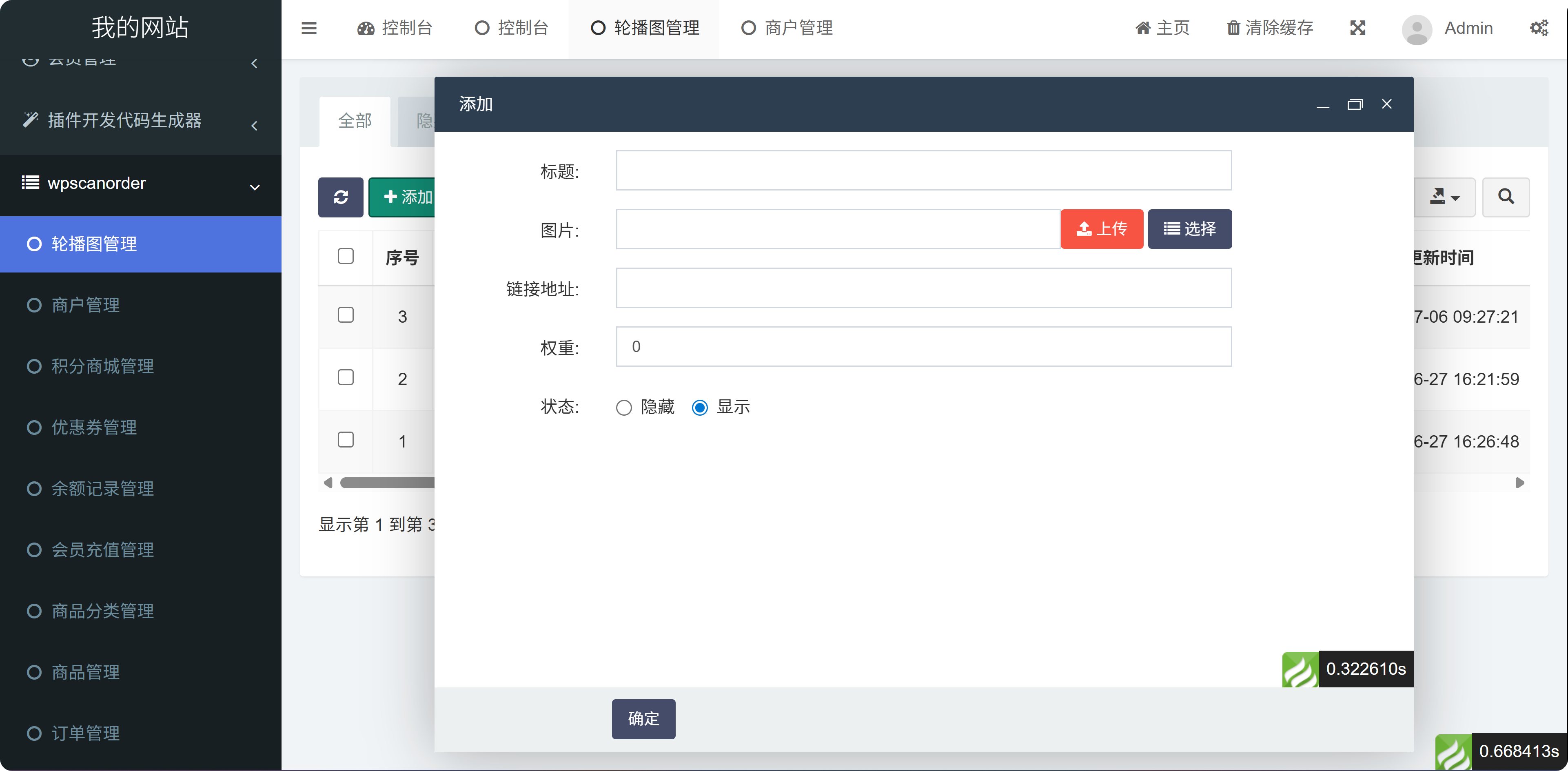Check the checkbox for row 3
The image size is (1568, 771).
(x=346, y=315)
